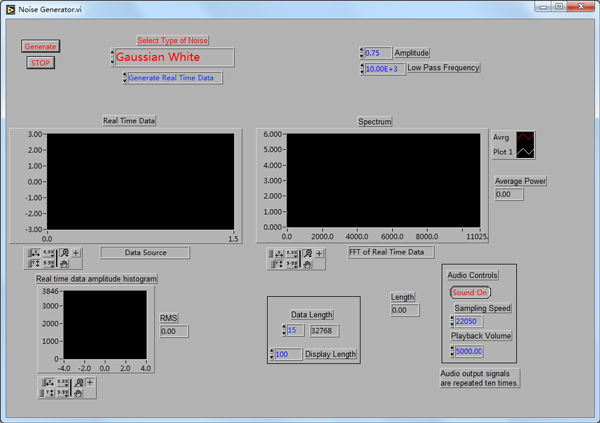Click Avrg plot legend line sample
The image size is (600, 423).
pyautogui.click(x=526, y=137)
